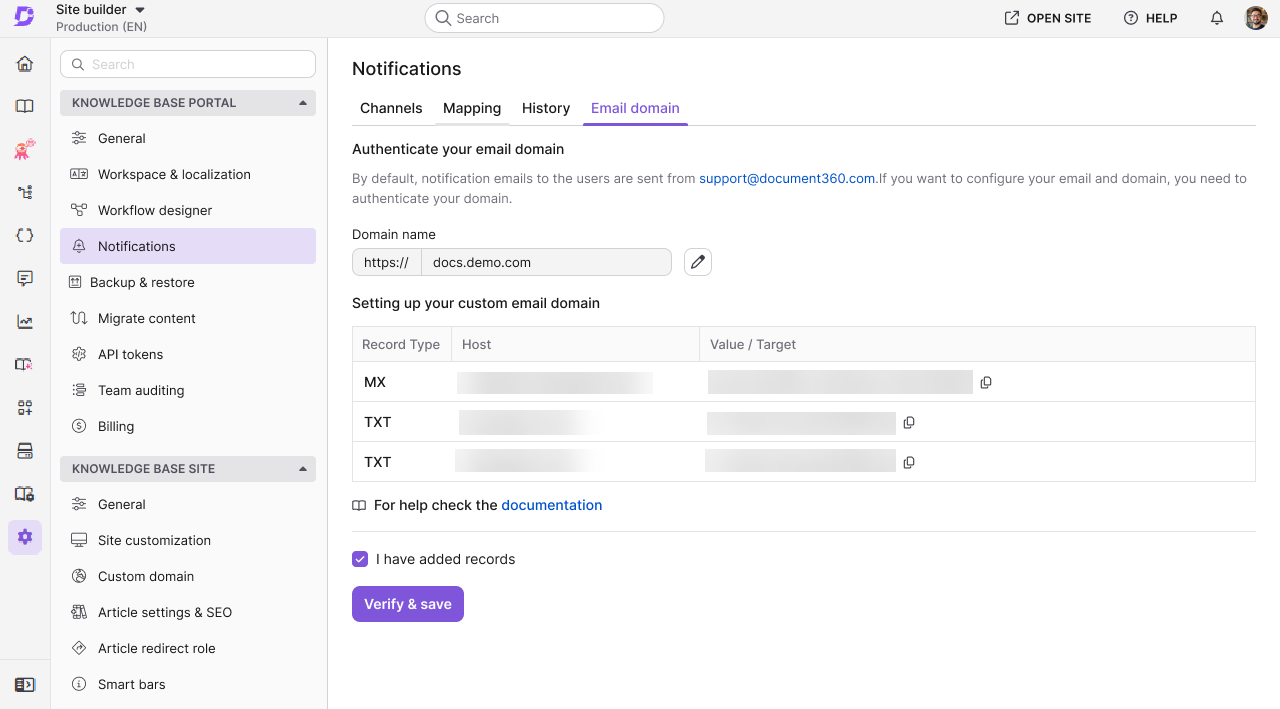Open the curly braces API icon
Screen dimensions: 1280x709
pyautogui.click(x=25, y=235)
